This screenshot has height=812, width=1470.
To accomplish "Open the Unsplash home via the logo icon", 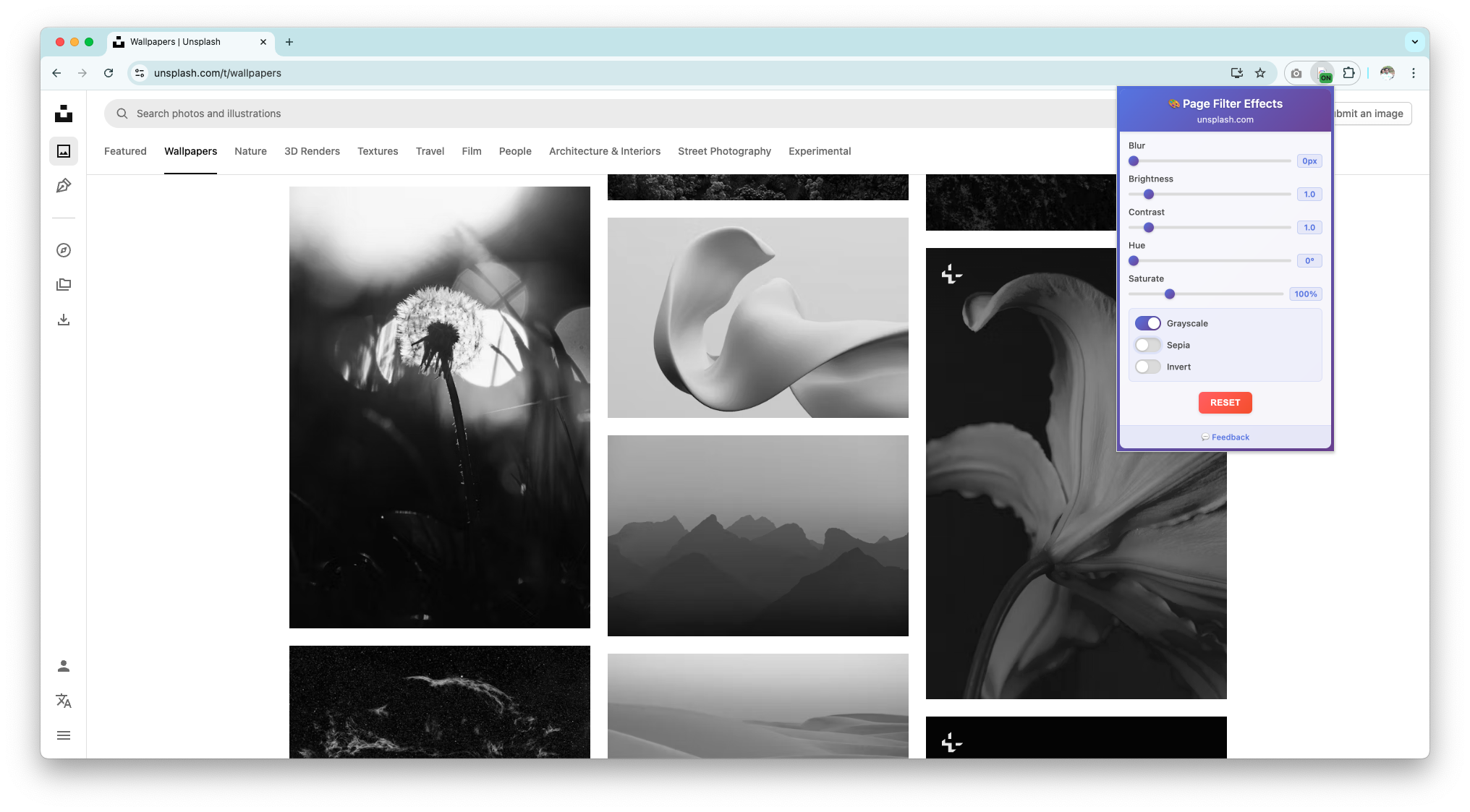I will click(63, 114).
